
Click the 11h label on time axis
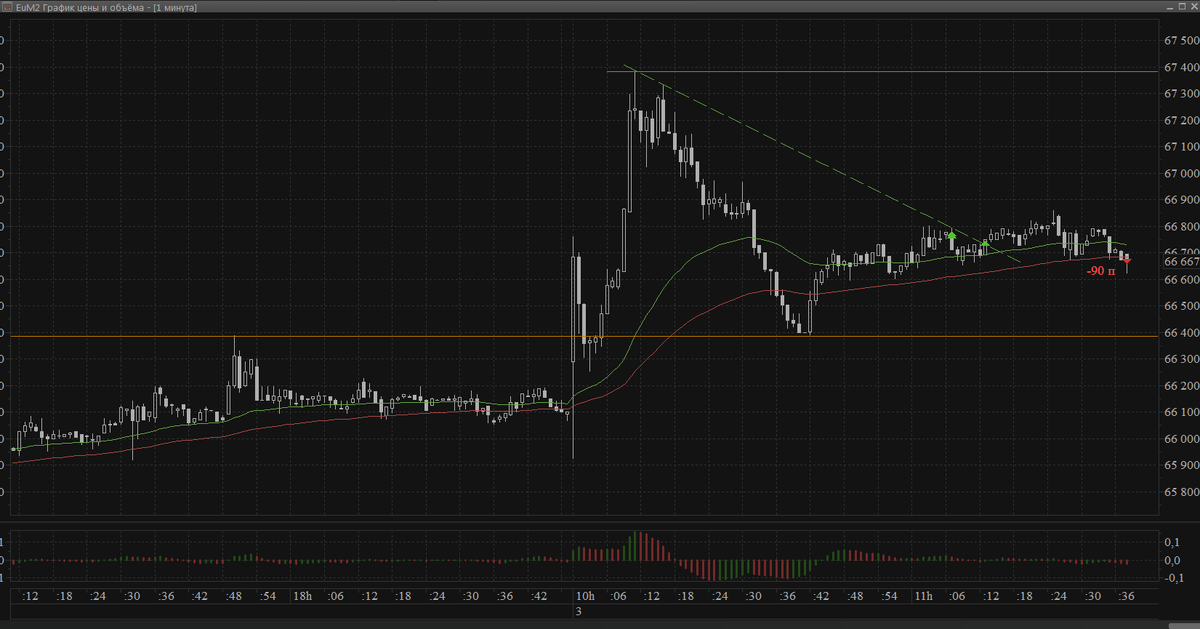[923, 596]
